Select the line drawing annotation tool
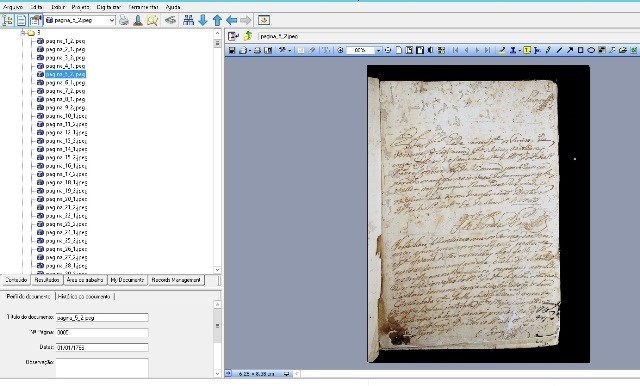 click(559, 50)
